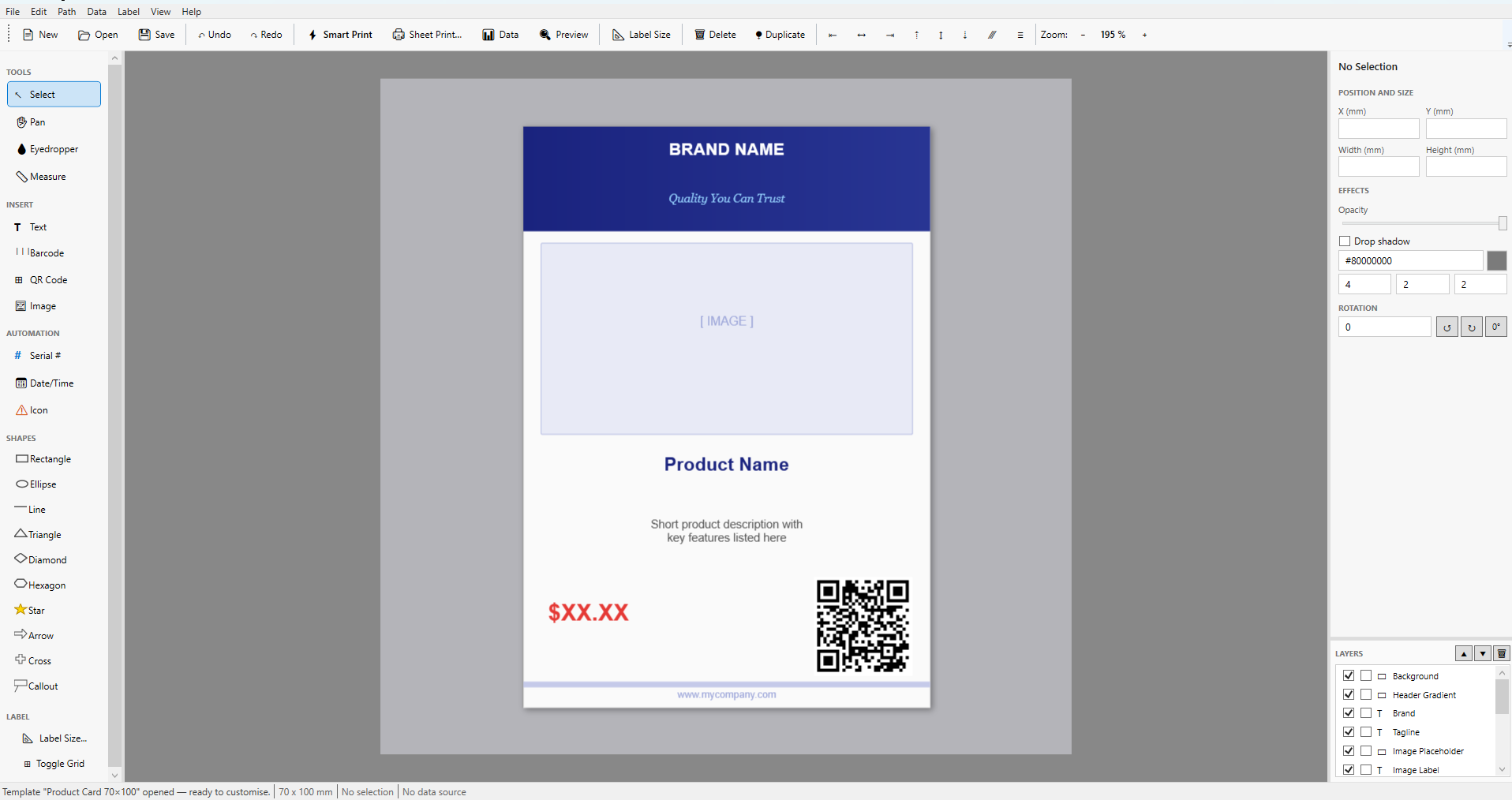The width and height of the screenshot is (1512, 800).
Task: Open the View menu
Action: click(160, 12)
